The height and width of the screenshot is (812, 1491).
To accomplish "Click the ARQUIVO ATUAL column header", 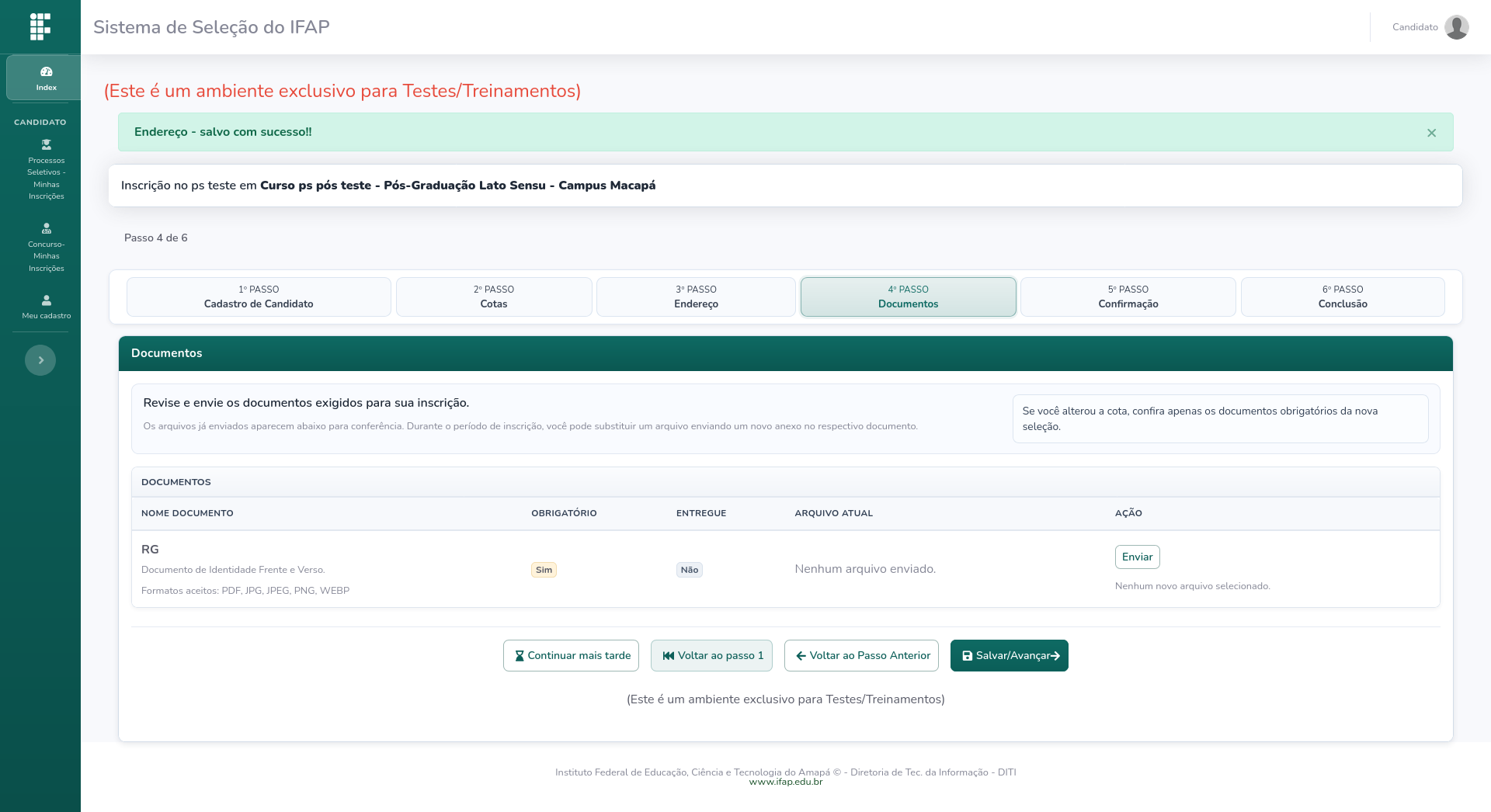I will [833, 513].
